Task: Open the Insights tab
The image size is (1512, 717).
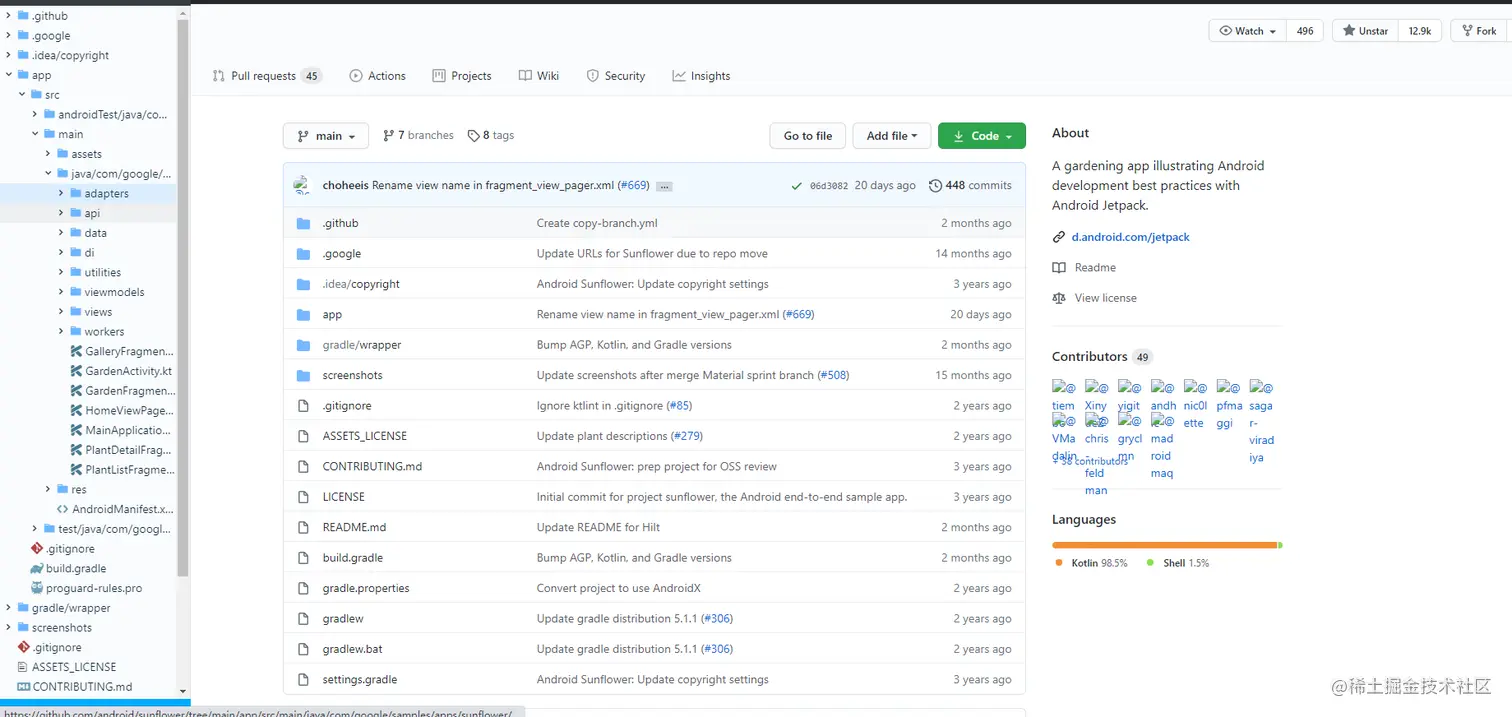Action: pos(702,76)
